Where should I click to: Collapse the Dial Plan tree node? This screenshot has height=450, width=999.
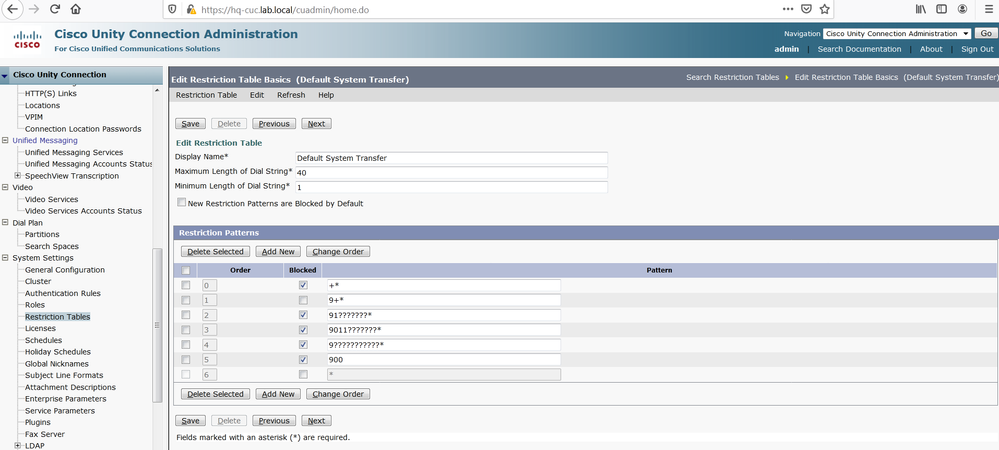[x=6, y=222]
